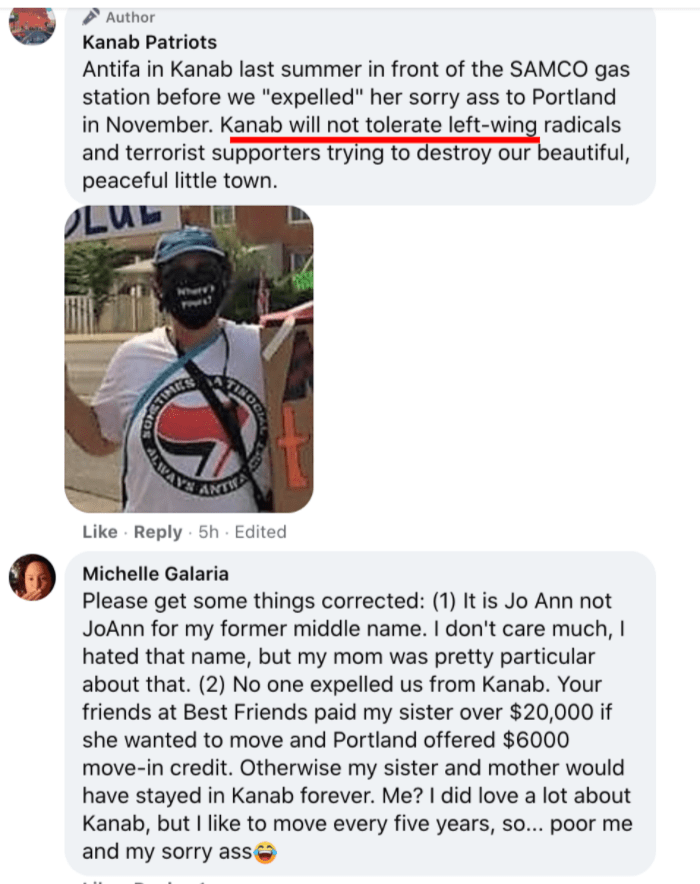Viewport: 700px width, 884px height.
Task: Reply to the Kanab Patriots comment
Action: coord(158,532)
